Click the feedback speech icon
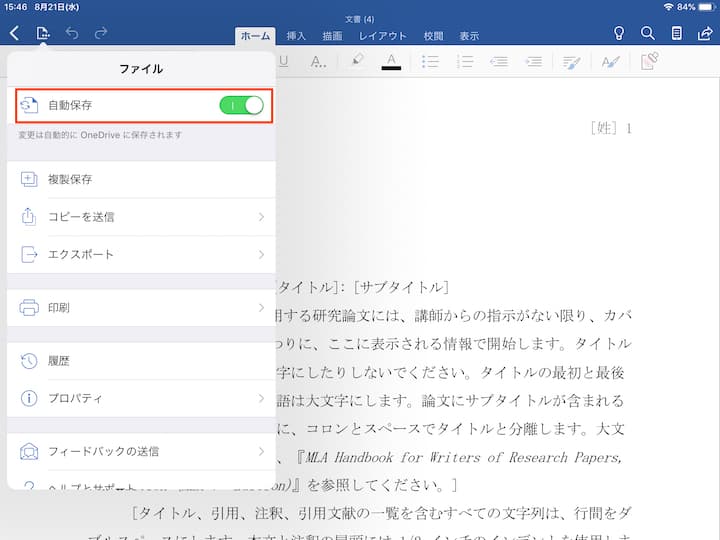The width and height of the screenshot is (720, 540). point(29,451)
